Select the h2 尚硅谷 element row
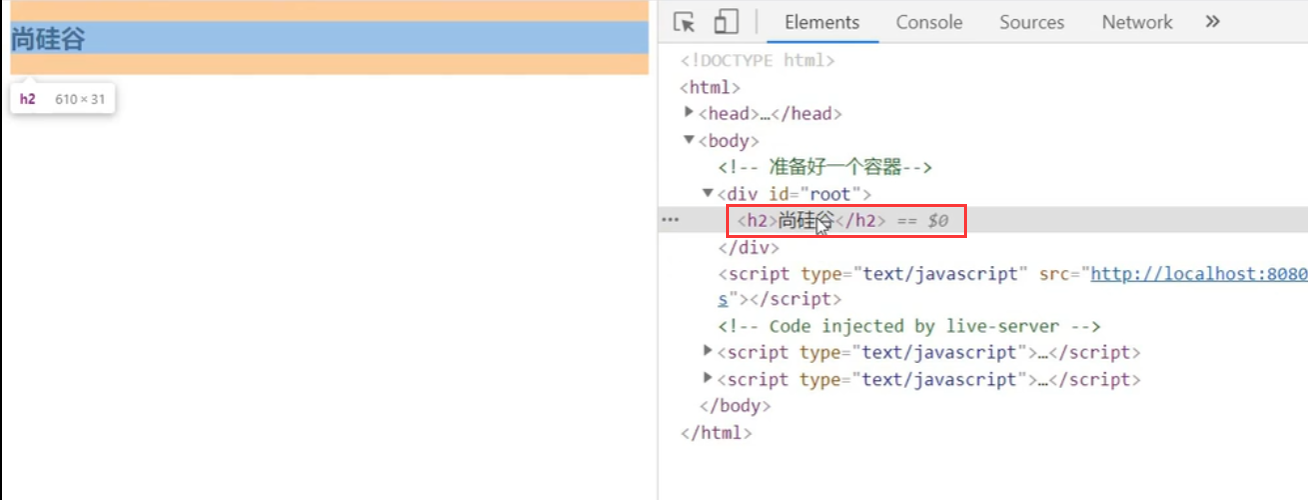 tap(983, 220)
